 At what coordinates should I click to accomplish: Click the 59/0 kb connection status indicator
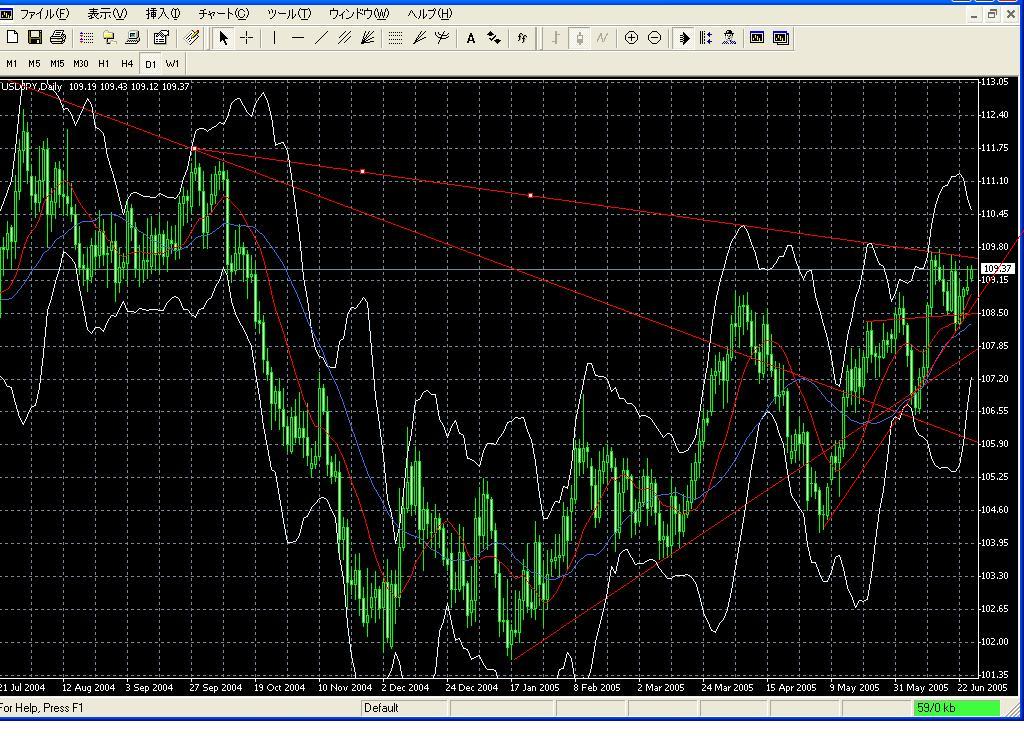[956, 708]
